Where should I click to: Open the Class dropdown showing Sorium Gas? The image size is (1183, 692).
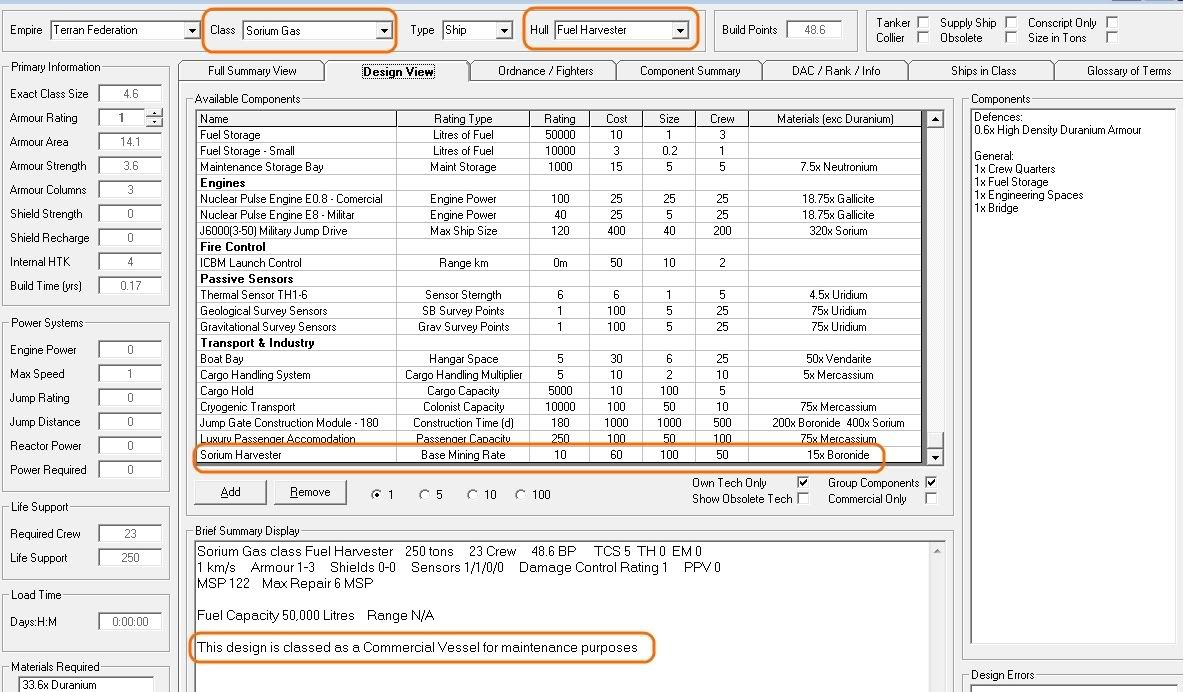(x=384, y=30)
